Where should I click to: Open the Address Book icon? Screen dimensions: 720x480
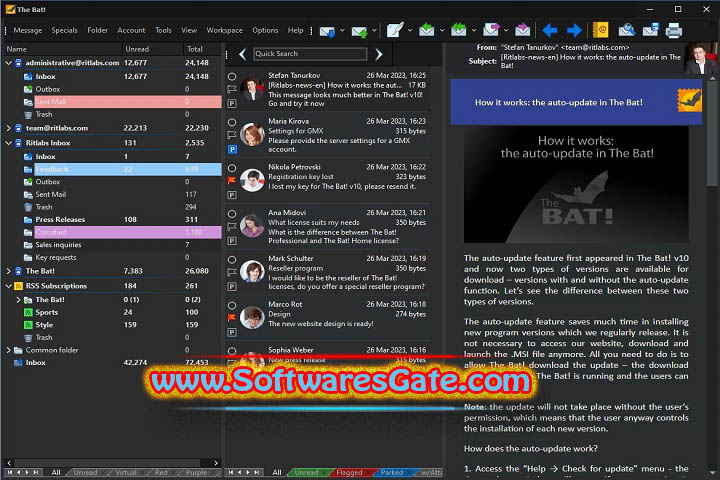click(601, 30)
